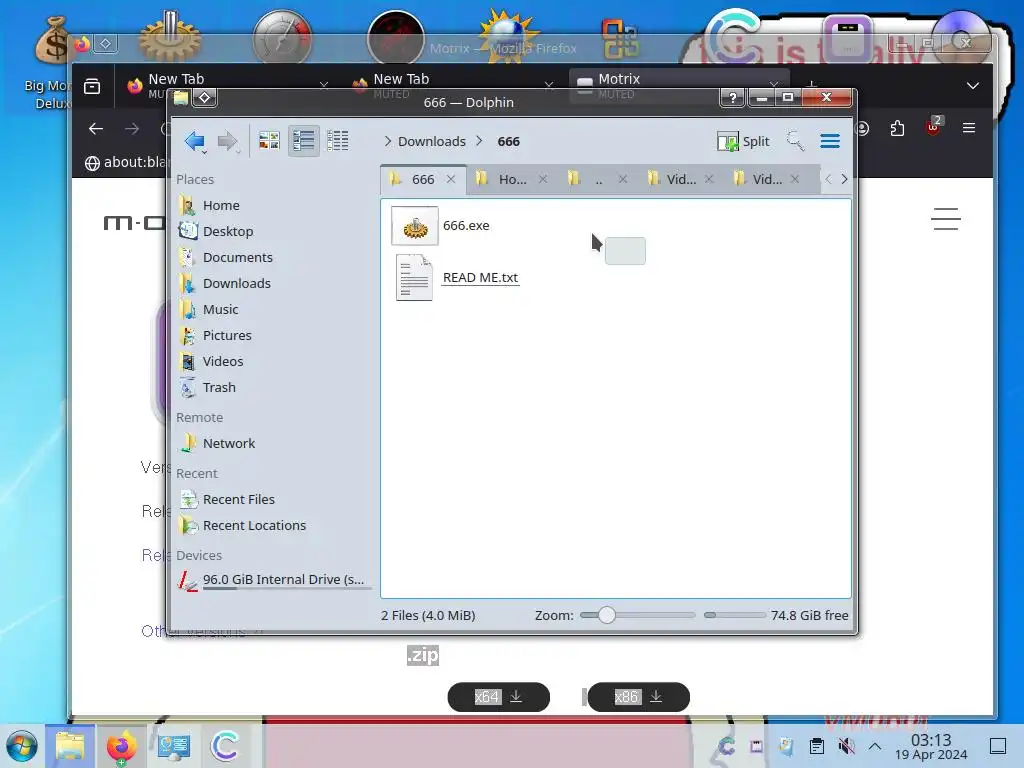Click the 666 breadcrumb folder
Image resolution: width=1024 pixels, height=768 pixels.
tap(509, 141)
